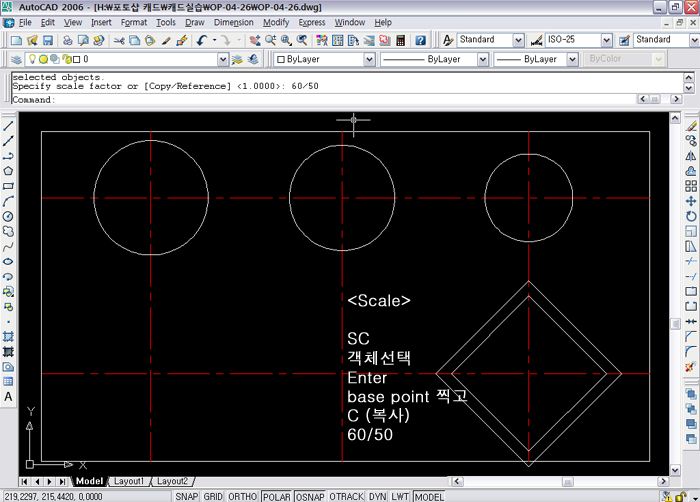Click the Erase modify tool
700x502 pixels.
[691, 126]
